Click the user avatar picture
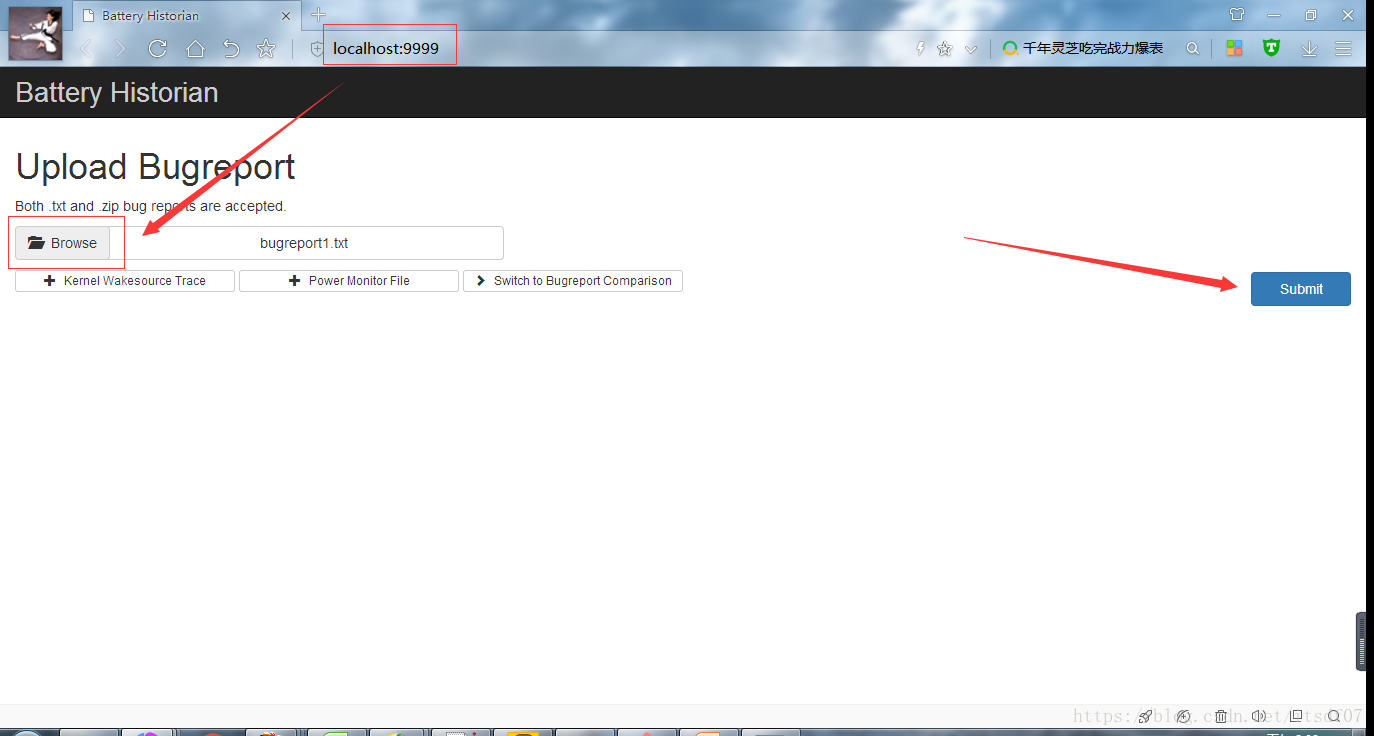Viewport: 1374px width, 736px height. pos(35,33)
